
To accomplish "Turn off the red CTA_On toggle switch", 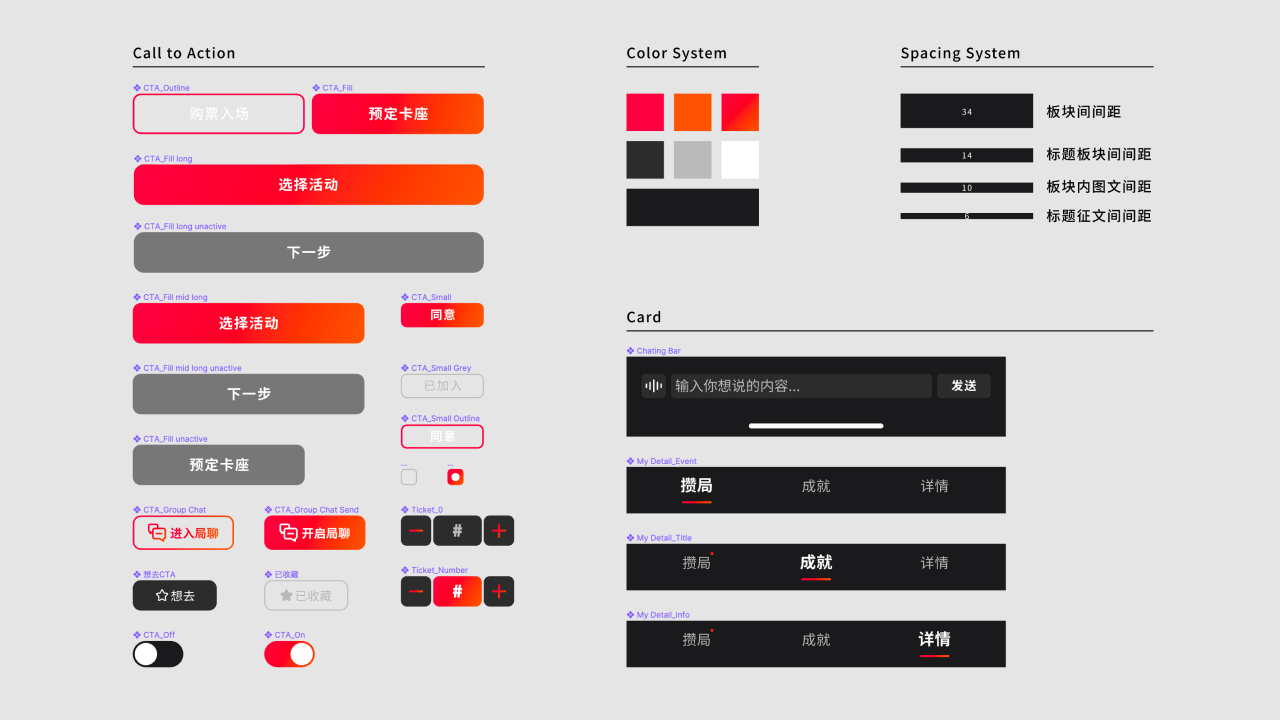I will click(289, 654).
